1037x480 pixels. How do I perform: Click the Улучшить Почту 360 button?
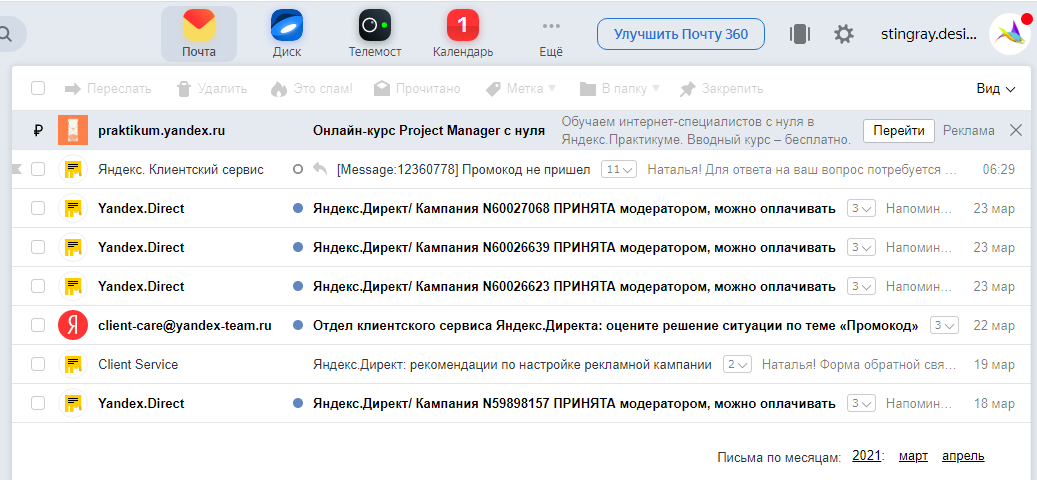[681, 34]
